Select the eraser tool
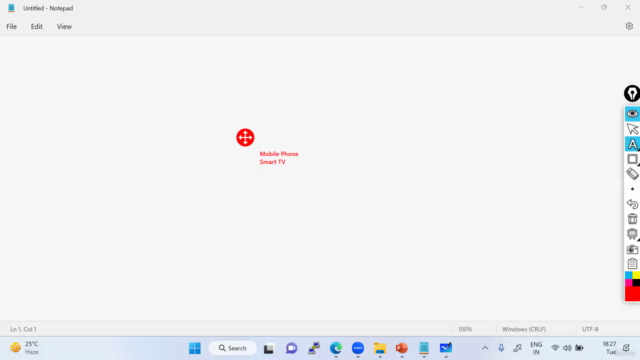 pos(632,174)
